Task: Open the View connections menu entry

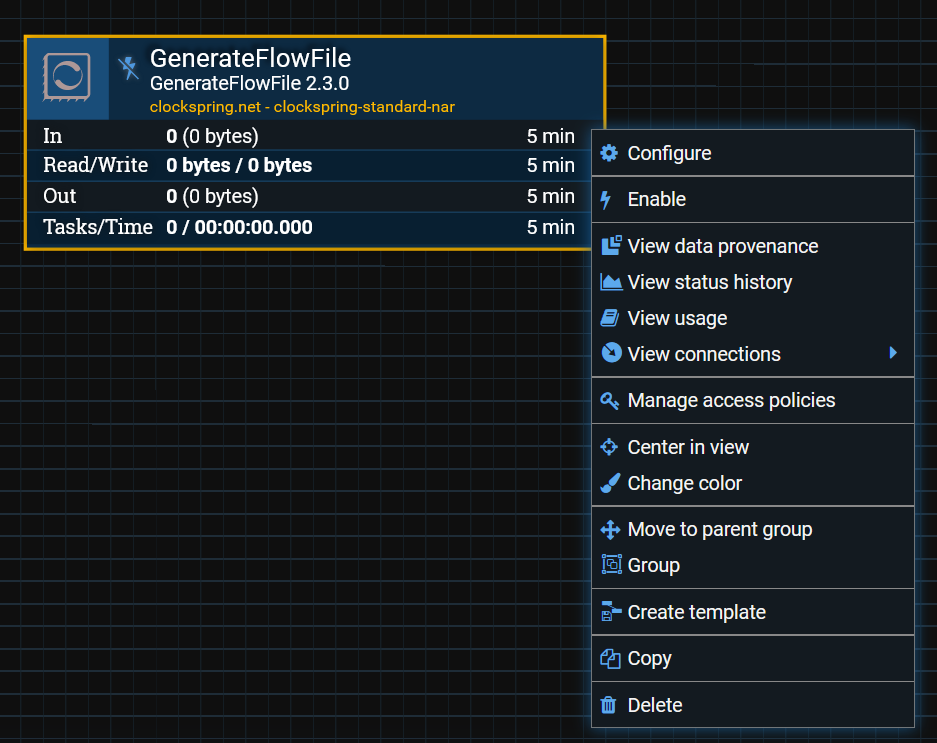Action: click(753, 354)
